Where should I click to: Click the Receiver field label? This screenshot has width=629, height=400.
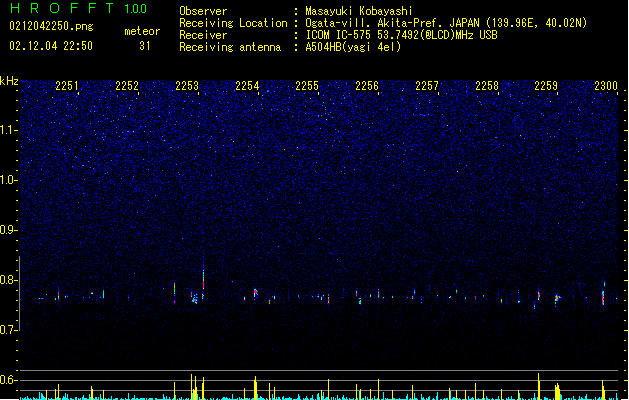(203, 35)
